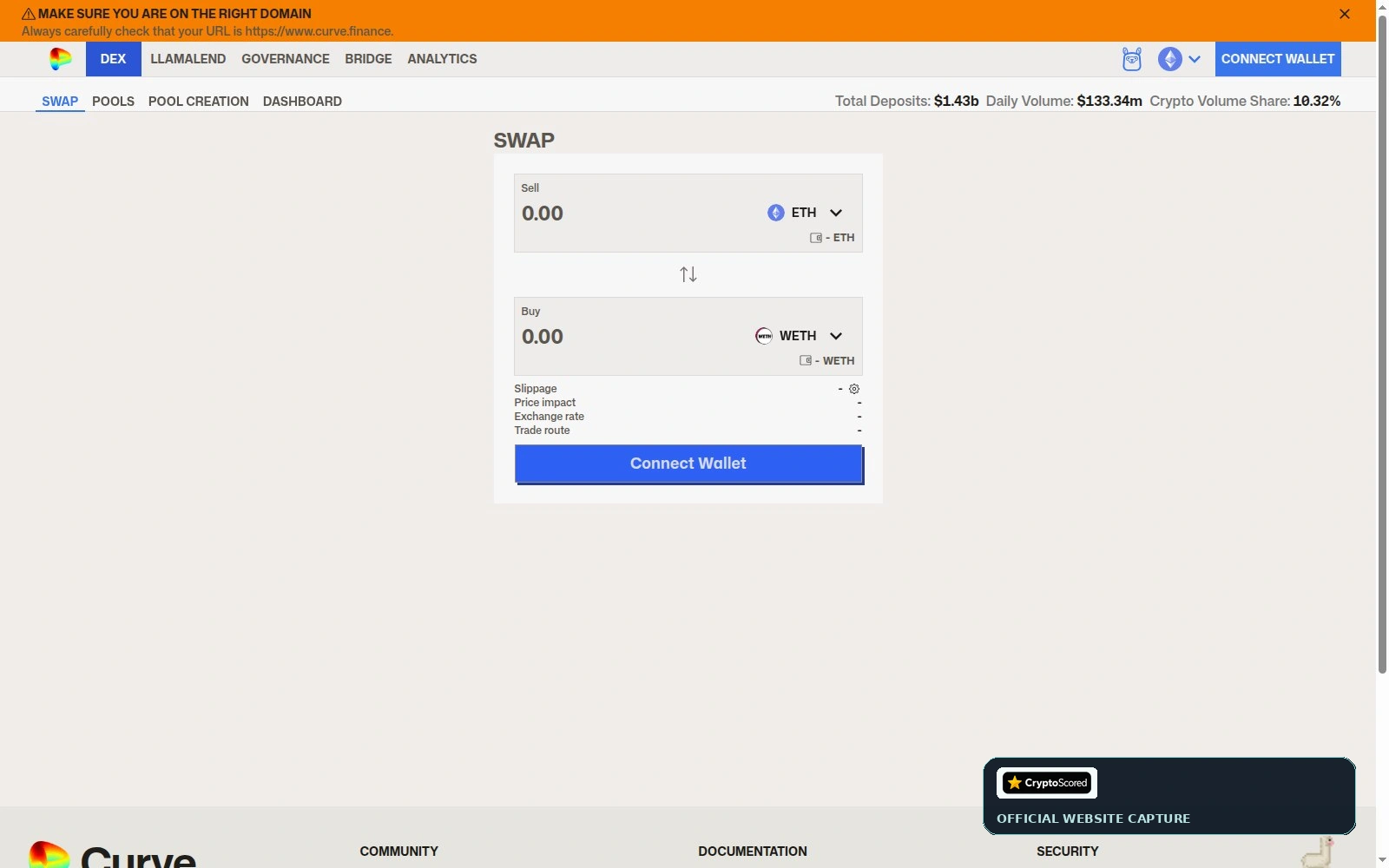The width and height of the screenshot is (1389, 868).
Task: Open the llama theme switcher icon
Action: point(1131,59)
